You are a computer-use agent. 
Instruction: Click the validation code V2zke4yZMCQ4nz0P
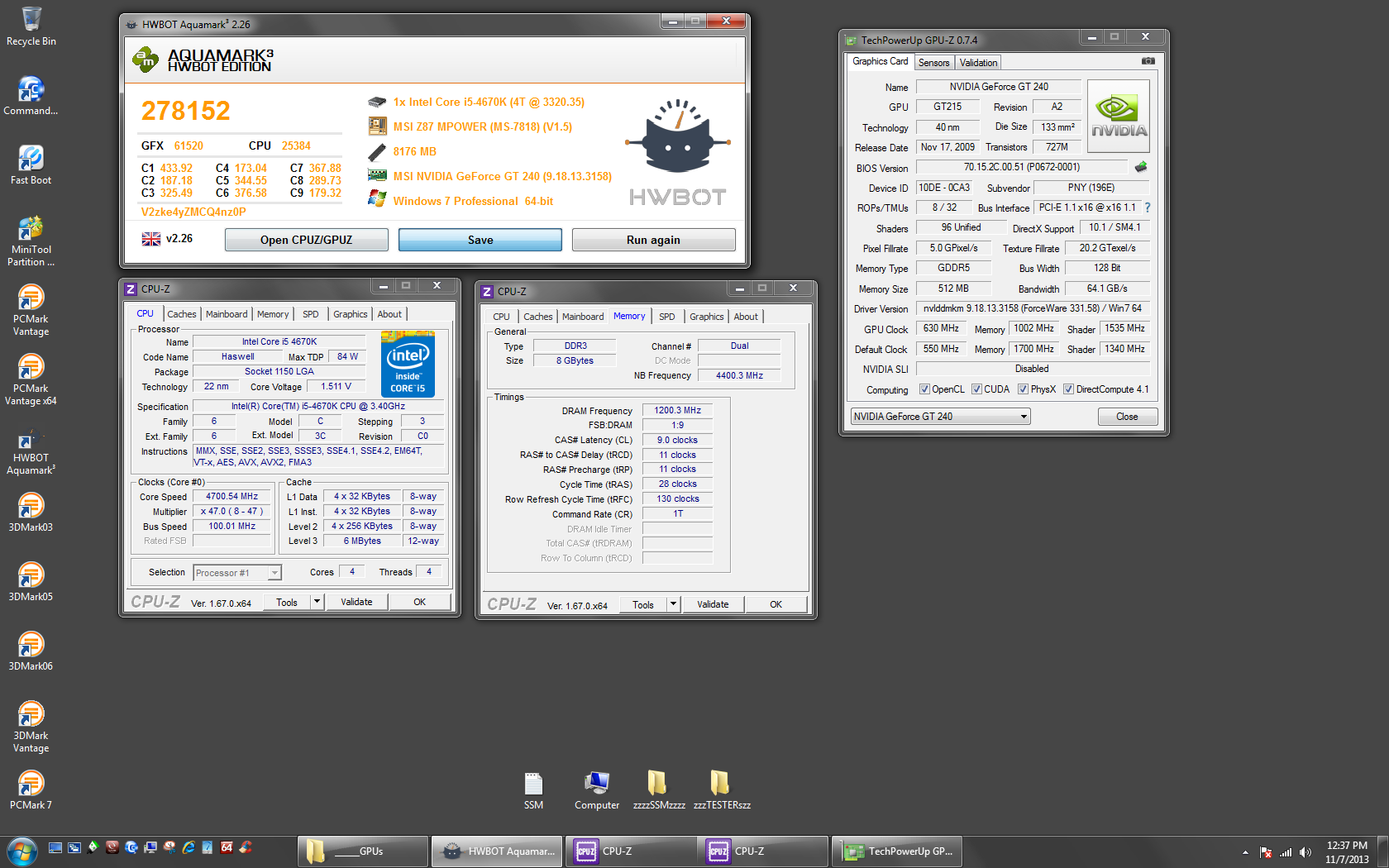(x=193, y=212)
